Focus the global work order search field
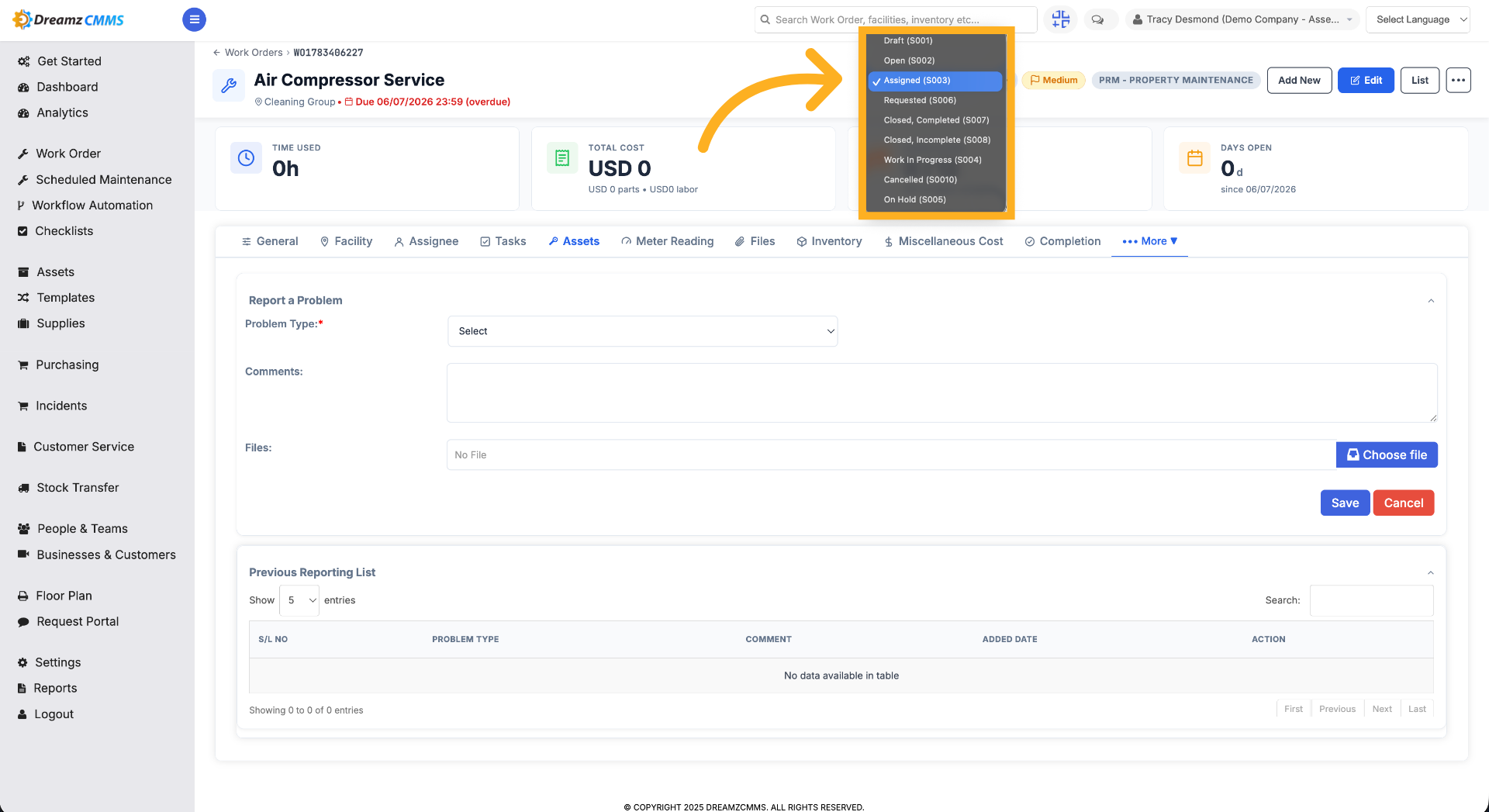 pos(896,19)
